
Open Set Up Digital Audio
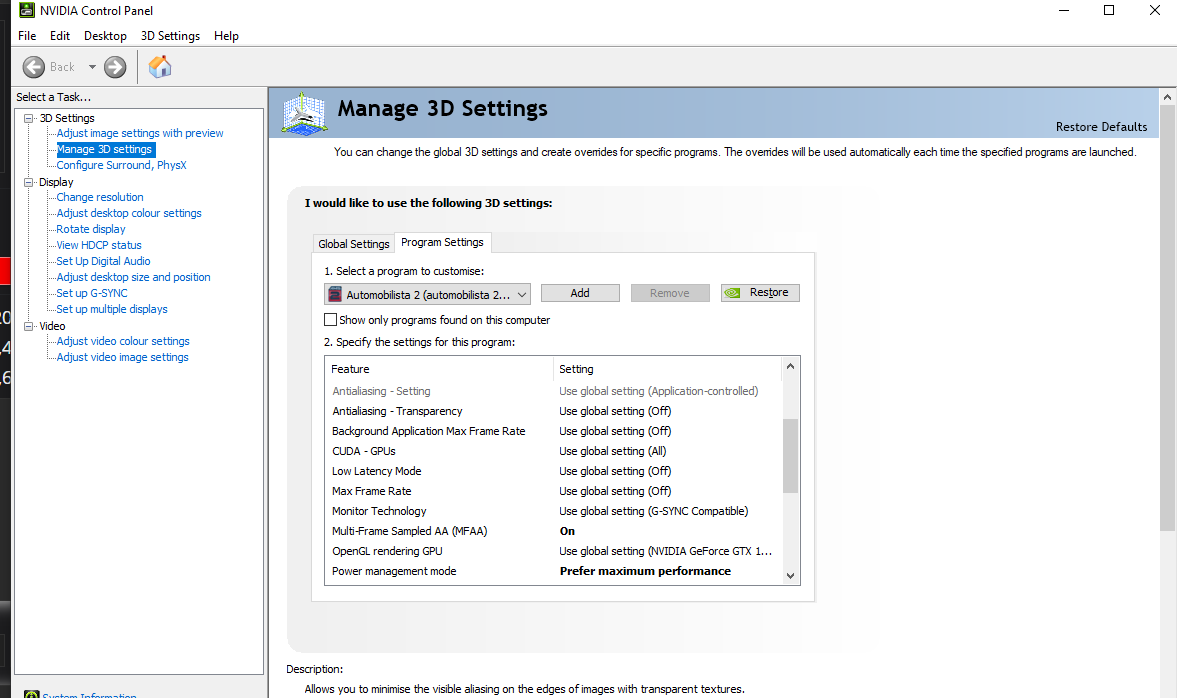[104, 261]
